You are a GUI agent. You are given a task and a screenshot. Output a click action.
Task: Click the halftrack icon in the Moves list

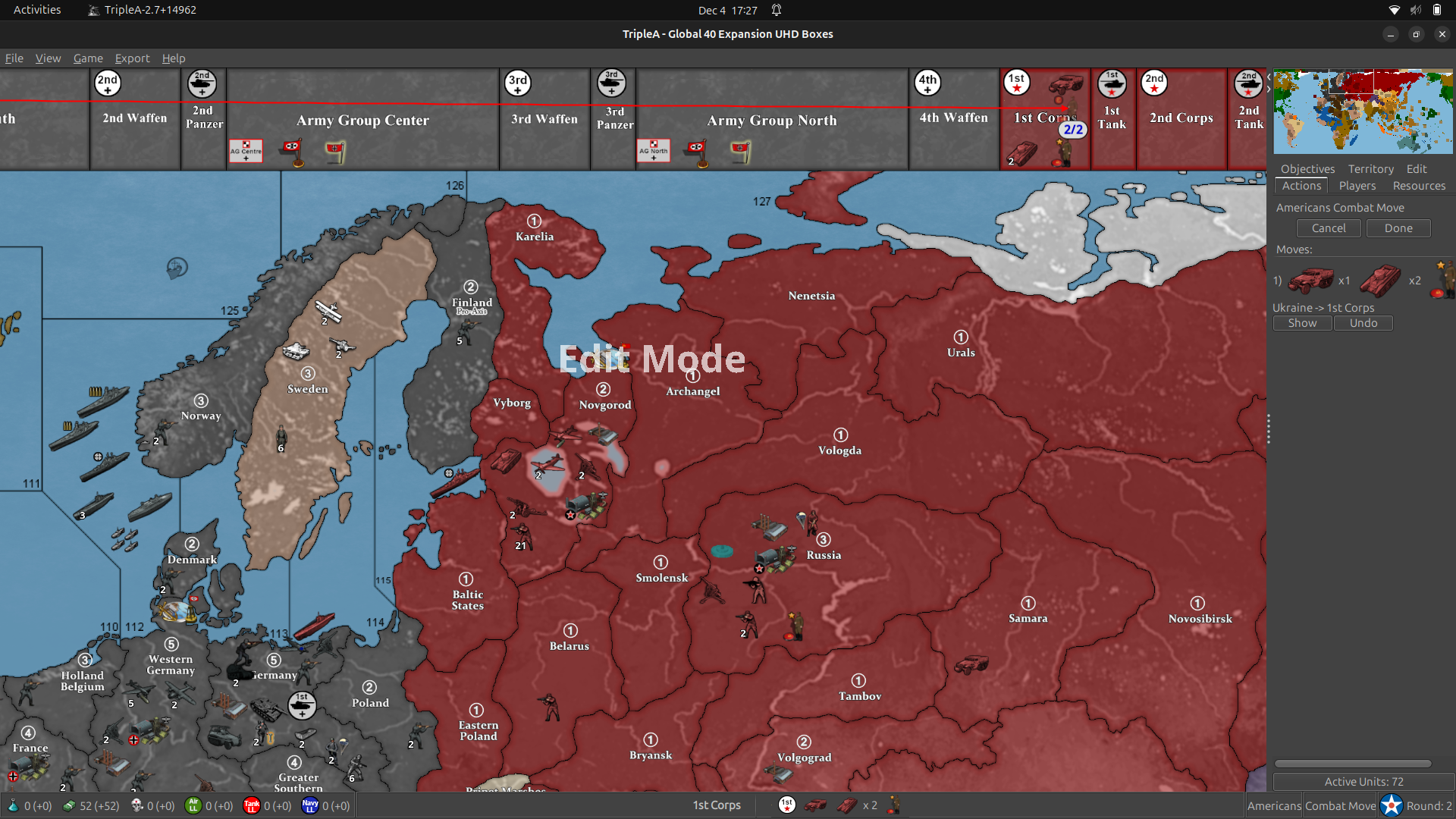(1312, 280)
